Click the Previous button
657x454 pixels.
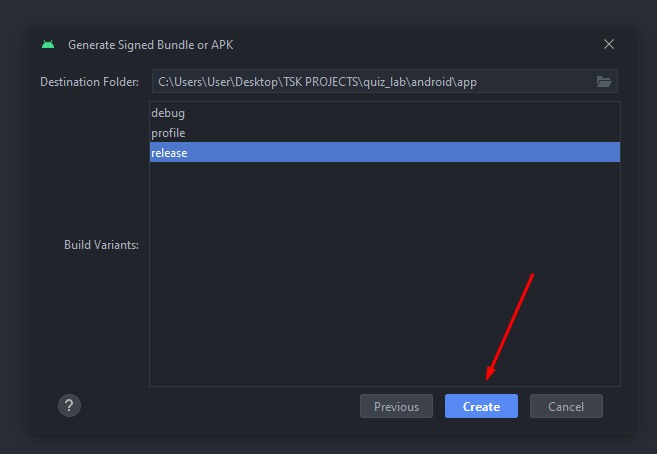[396, 406]
